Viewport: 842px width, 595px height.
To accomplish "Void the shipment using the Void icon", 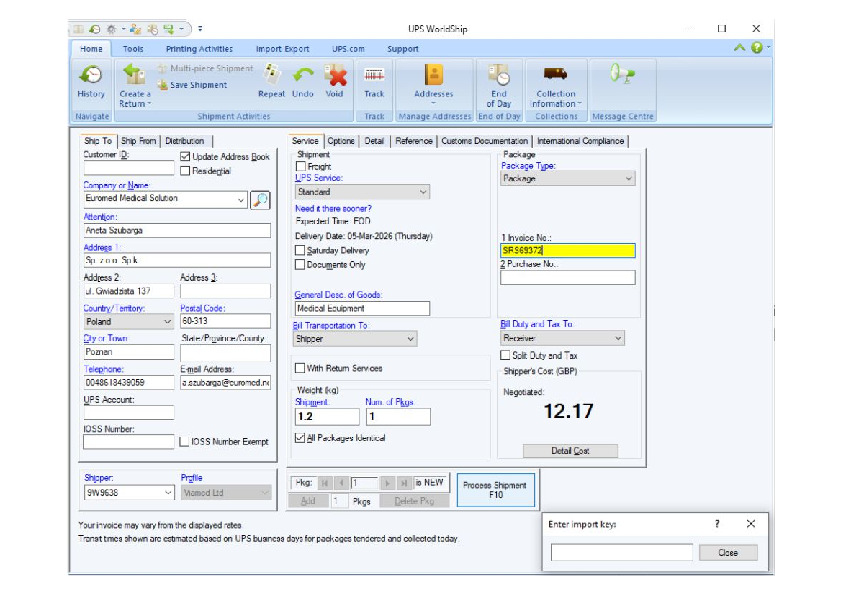I will coord(334,76).
